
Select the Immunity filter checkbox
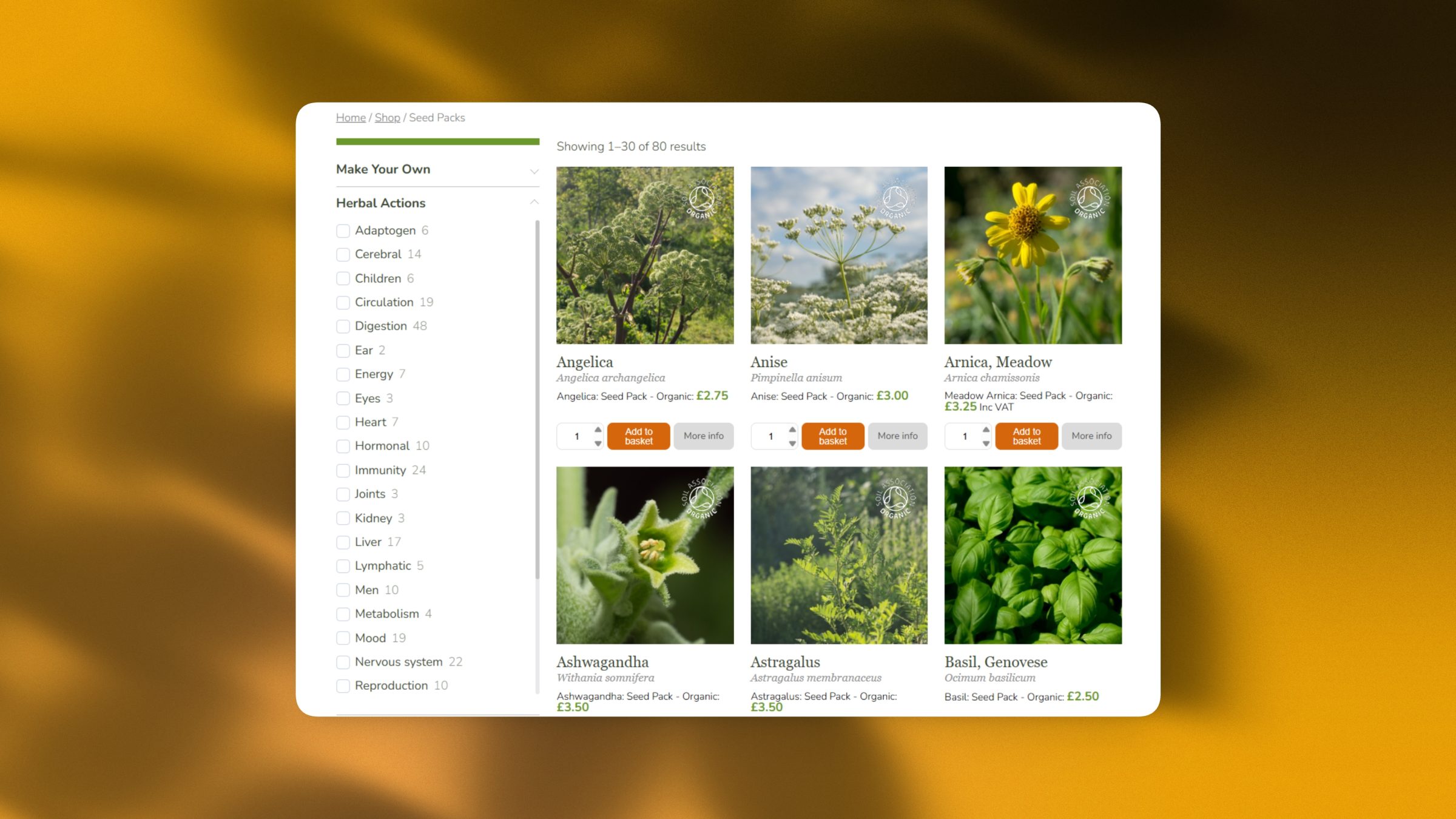click(x=343, y=470)
